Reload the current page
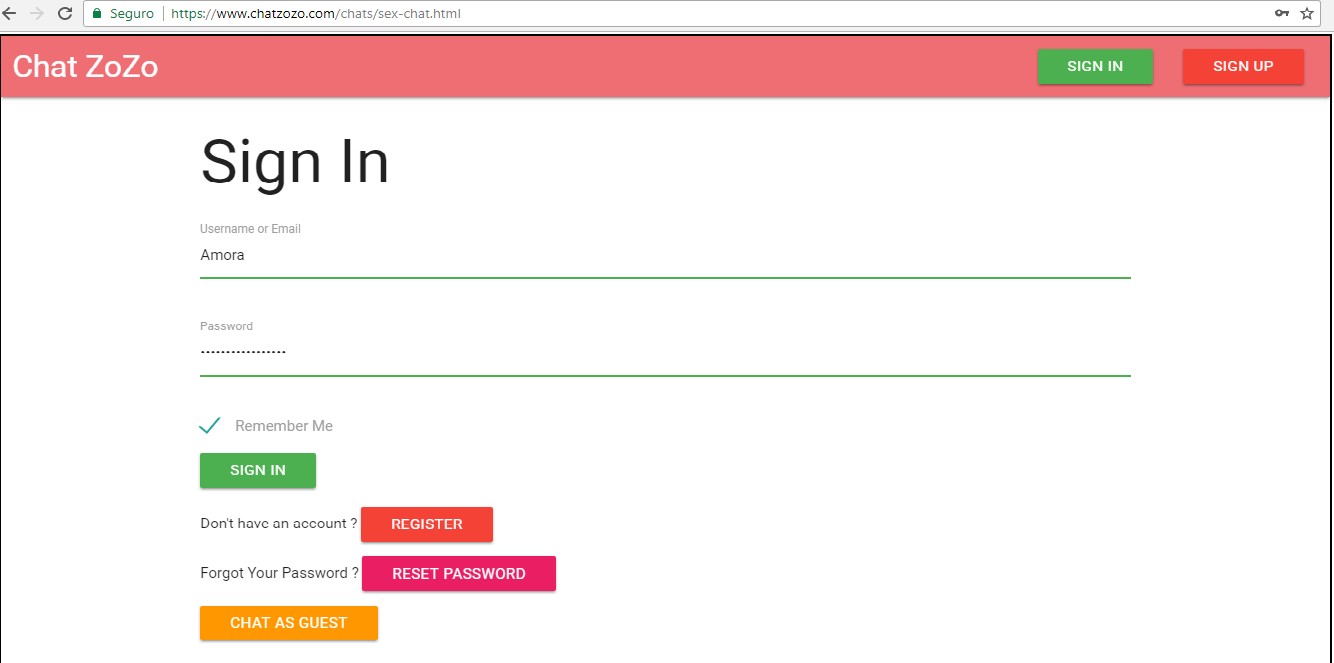Screen dimensions: 1334x663 point(65,13)
